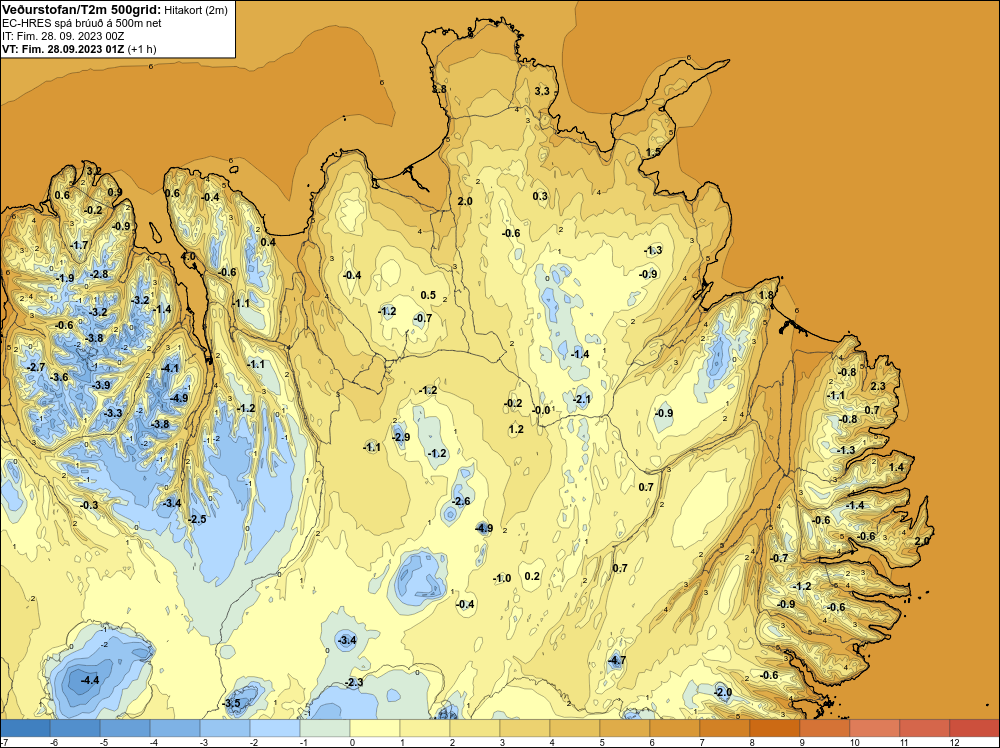Screen dimensions: 1000x748
Task: Click the legend tick label -7
Action: pos(4,742)
